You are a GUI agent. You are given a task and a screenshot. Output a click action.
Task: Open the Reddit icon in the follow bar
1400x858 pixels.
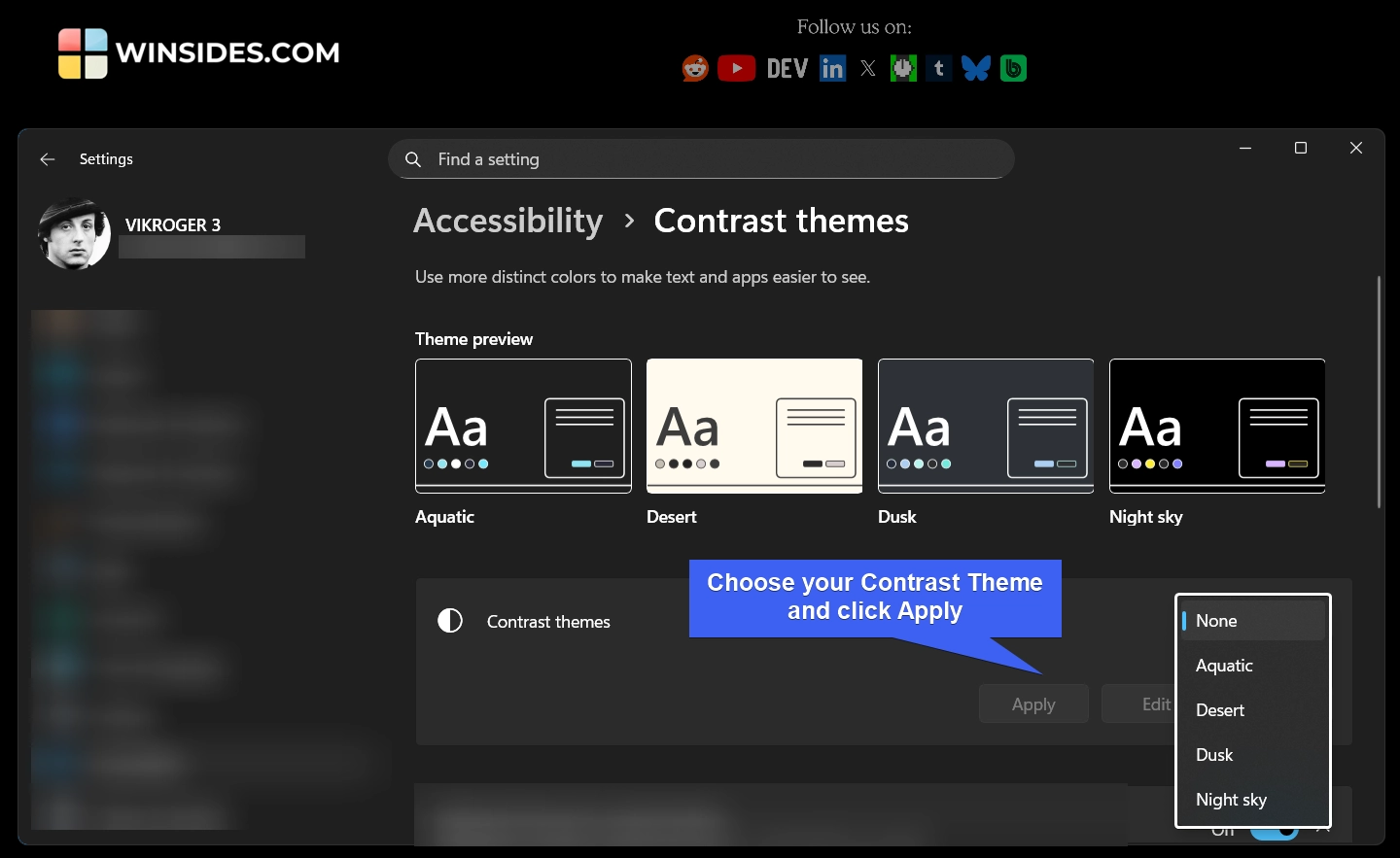tap(695, 68)
